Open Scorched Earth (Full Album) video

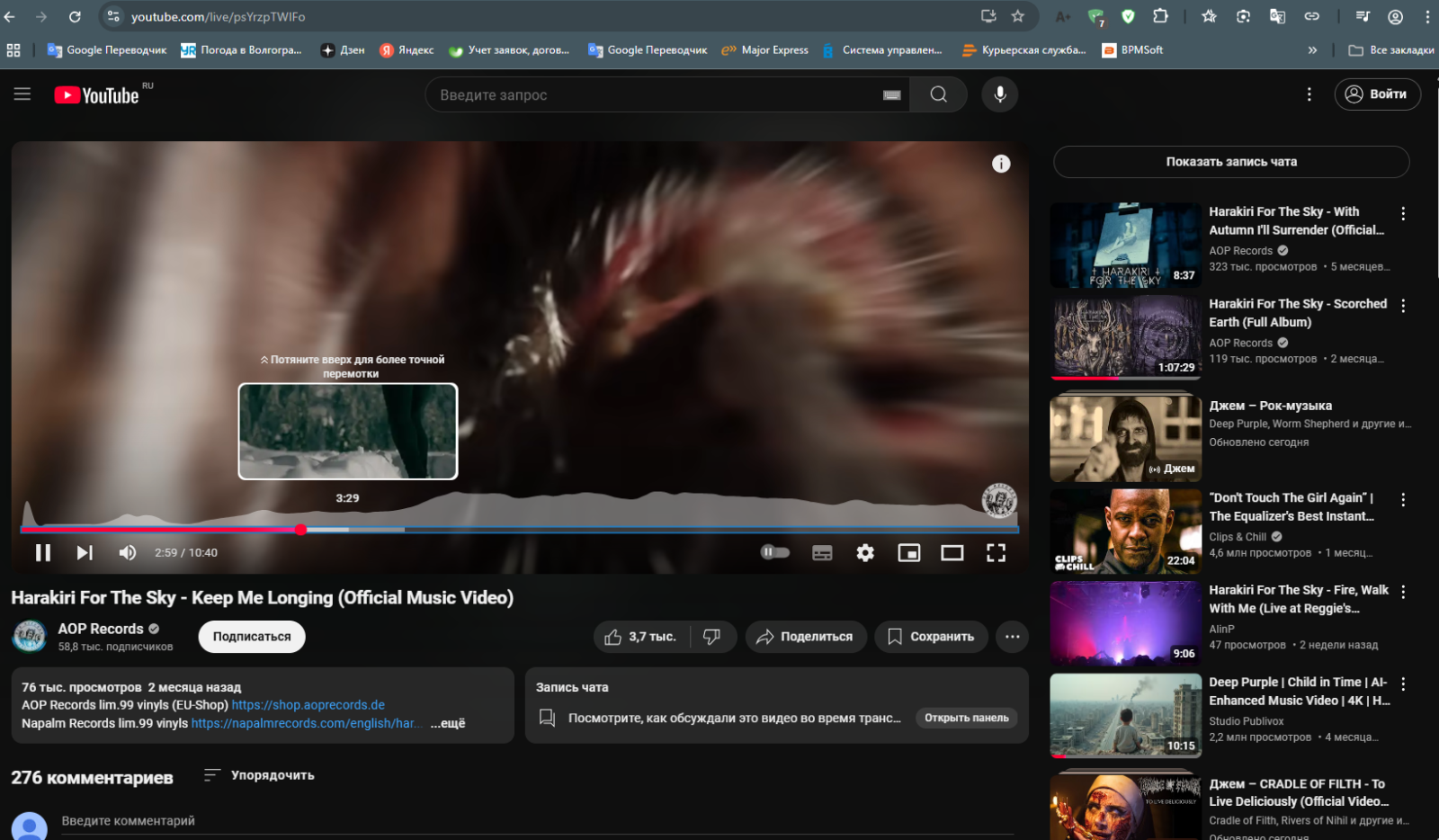click(x=1126, y=337)
